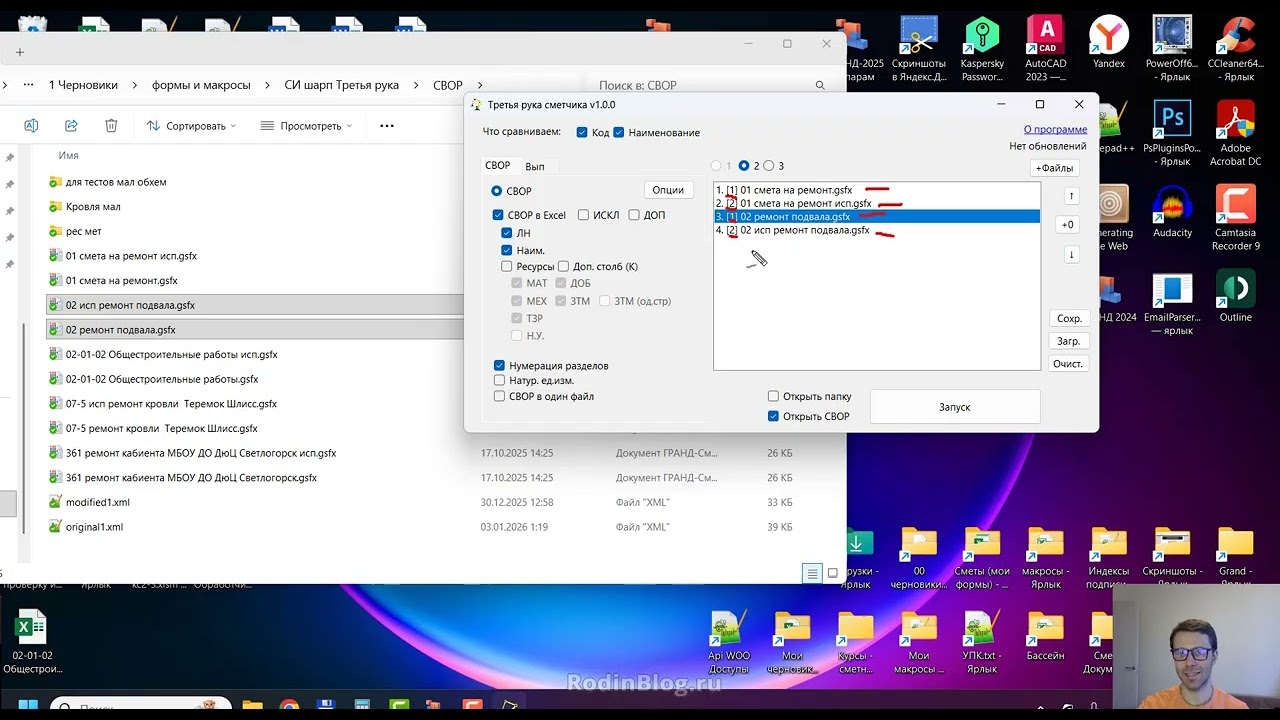This screenshot has height=720, width=1280.
Task: Open Скриншоты в Яндекс.Диск shortcut
Action: tap(918, 48)
